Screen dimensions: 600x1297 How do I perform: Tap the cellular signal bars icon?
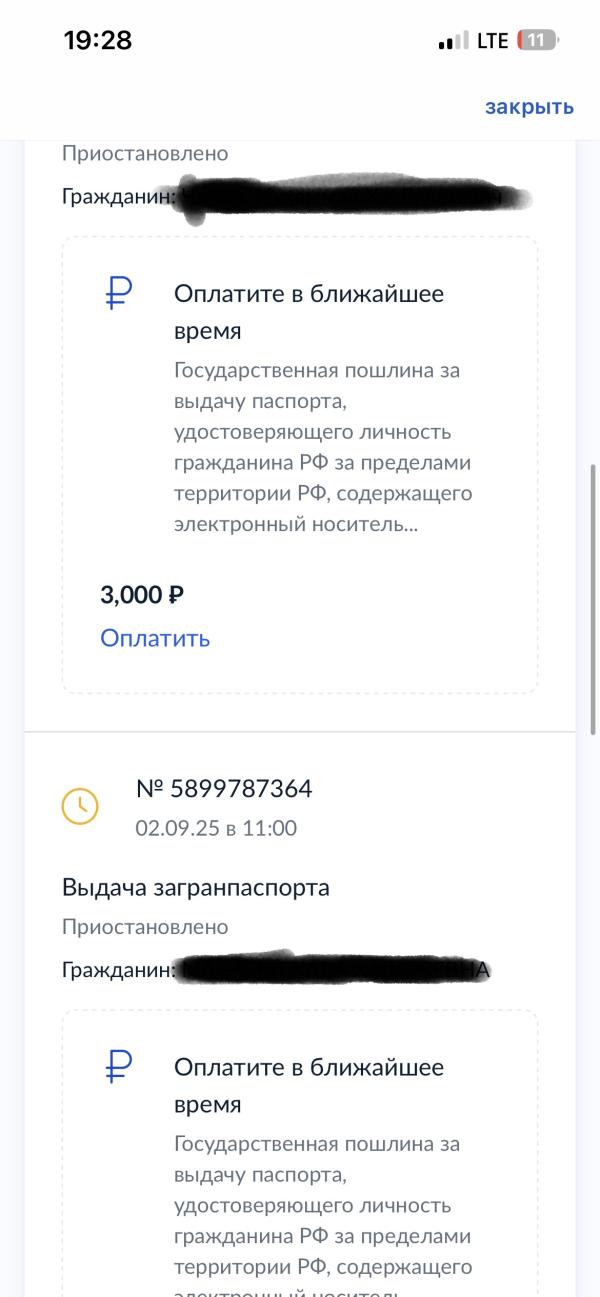click(453, 41)
